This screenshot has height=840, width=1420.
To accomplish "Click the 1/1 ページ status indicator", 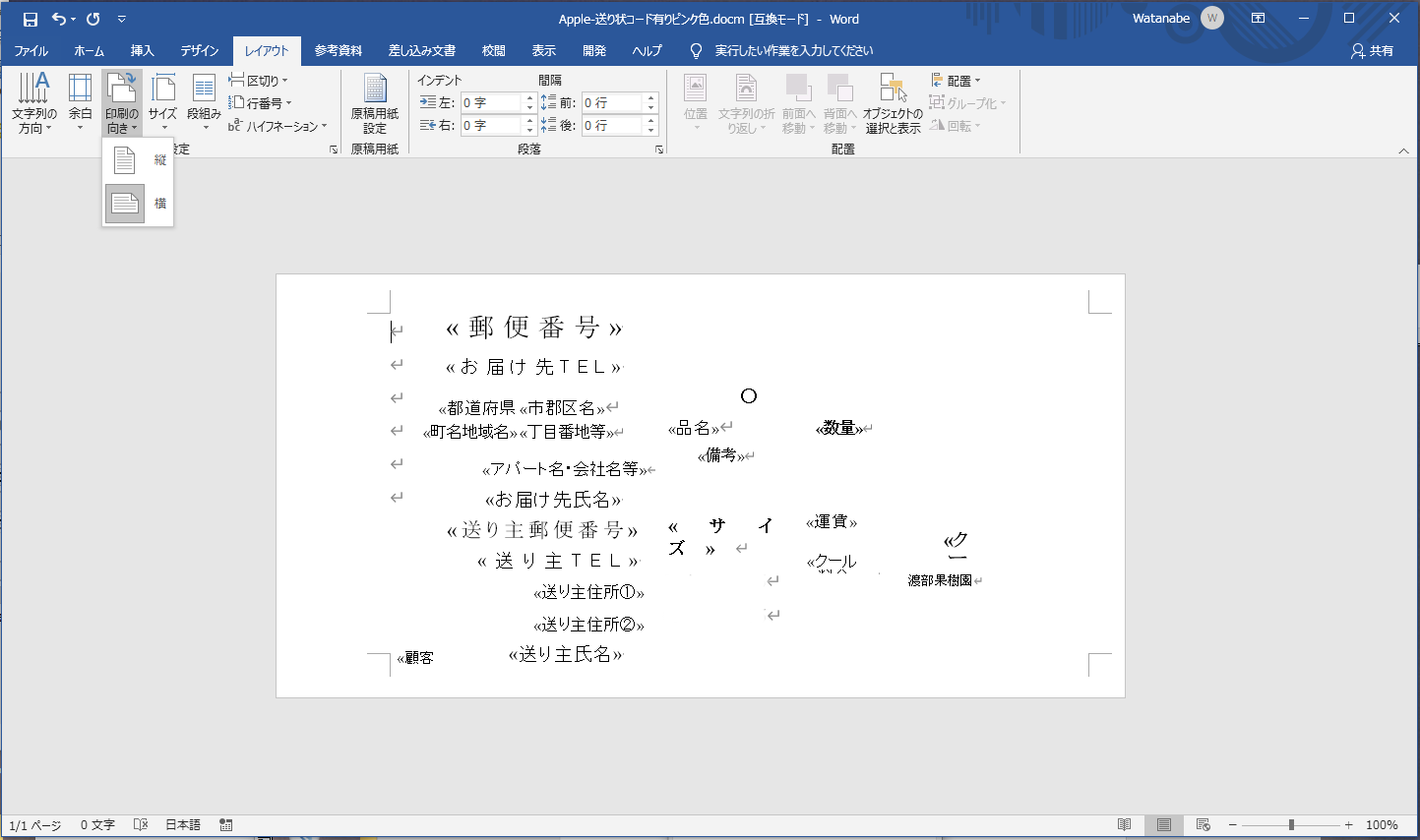I will click(x=35, y=825).
